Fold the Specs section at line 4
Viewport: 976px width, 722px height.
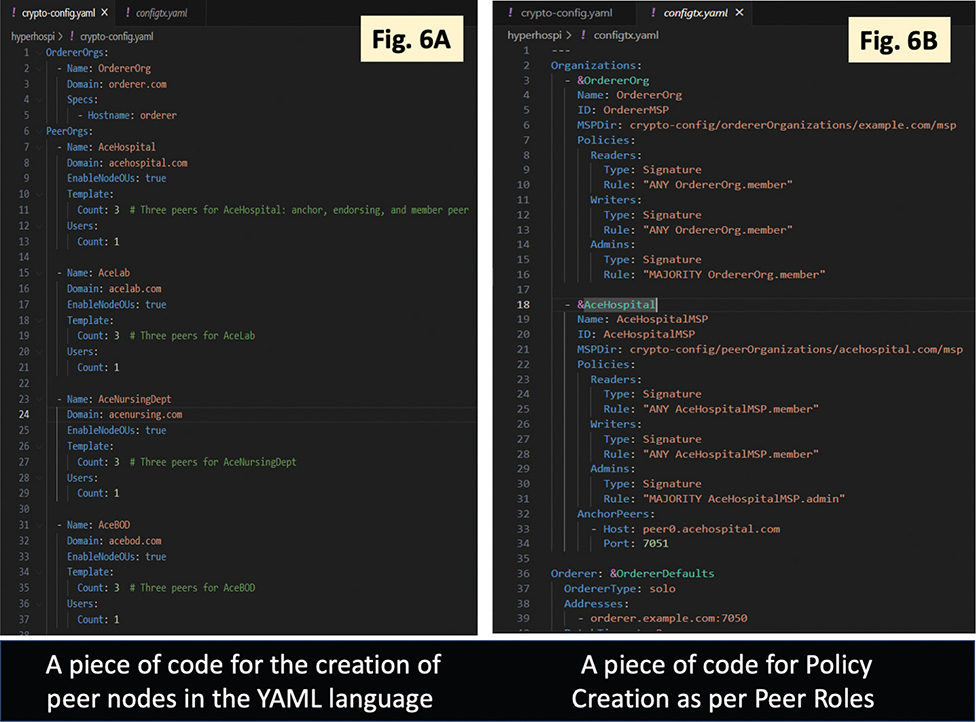38,100
